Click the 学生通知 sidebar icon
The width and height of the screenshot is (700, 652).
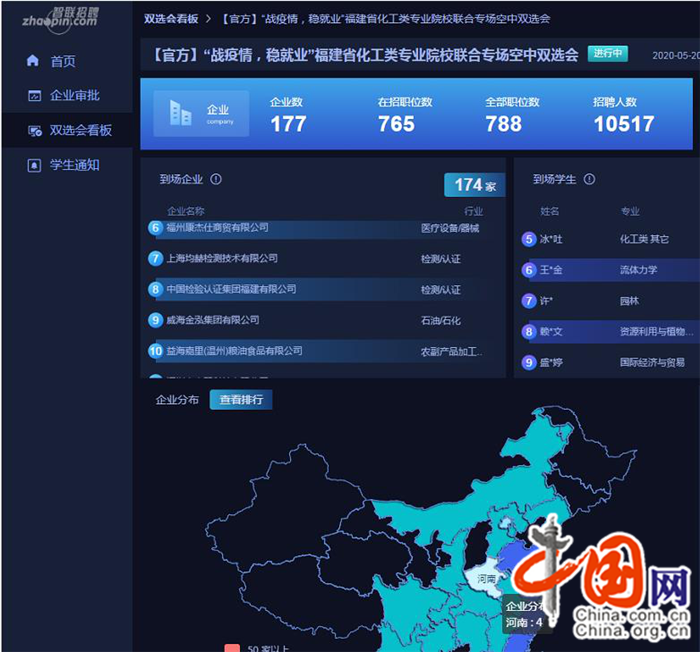click(x=33, y=165)
